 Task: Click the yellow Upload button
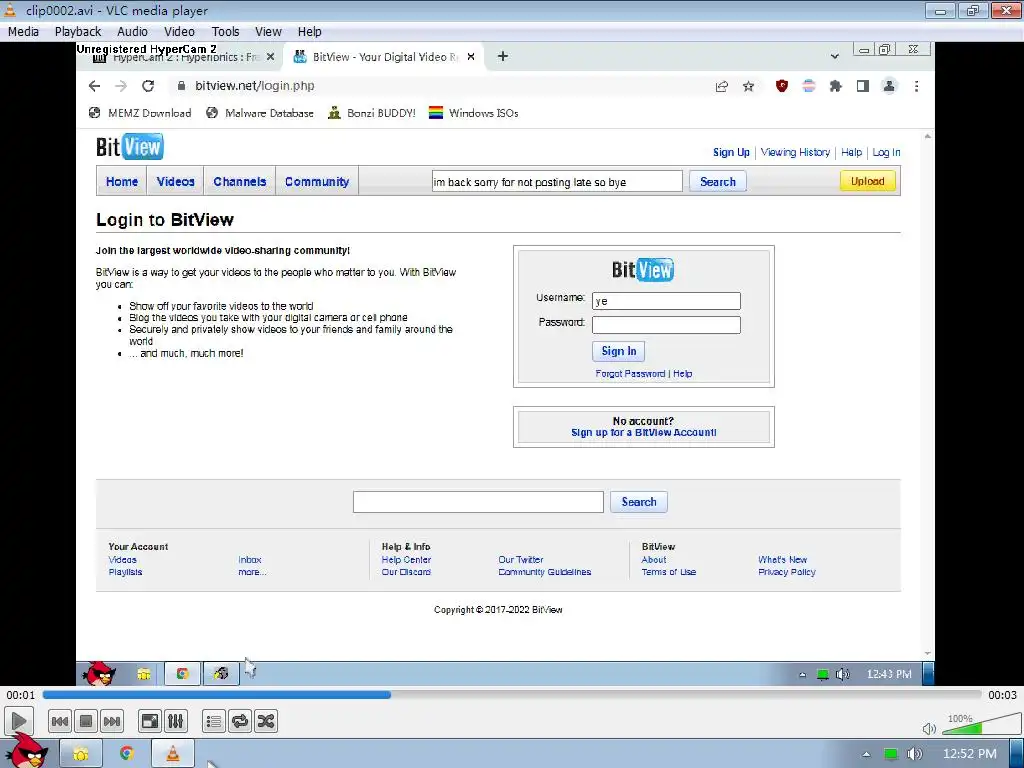867,182
